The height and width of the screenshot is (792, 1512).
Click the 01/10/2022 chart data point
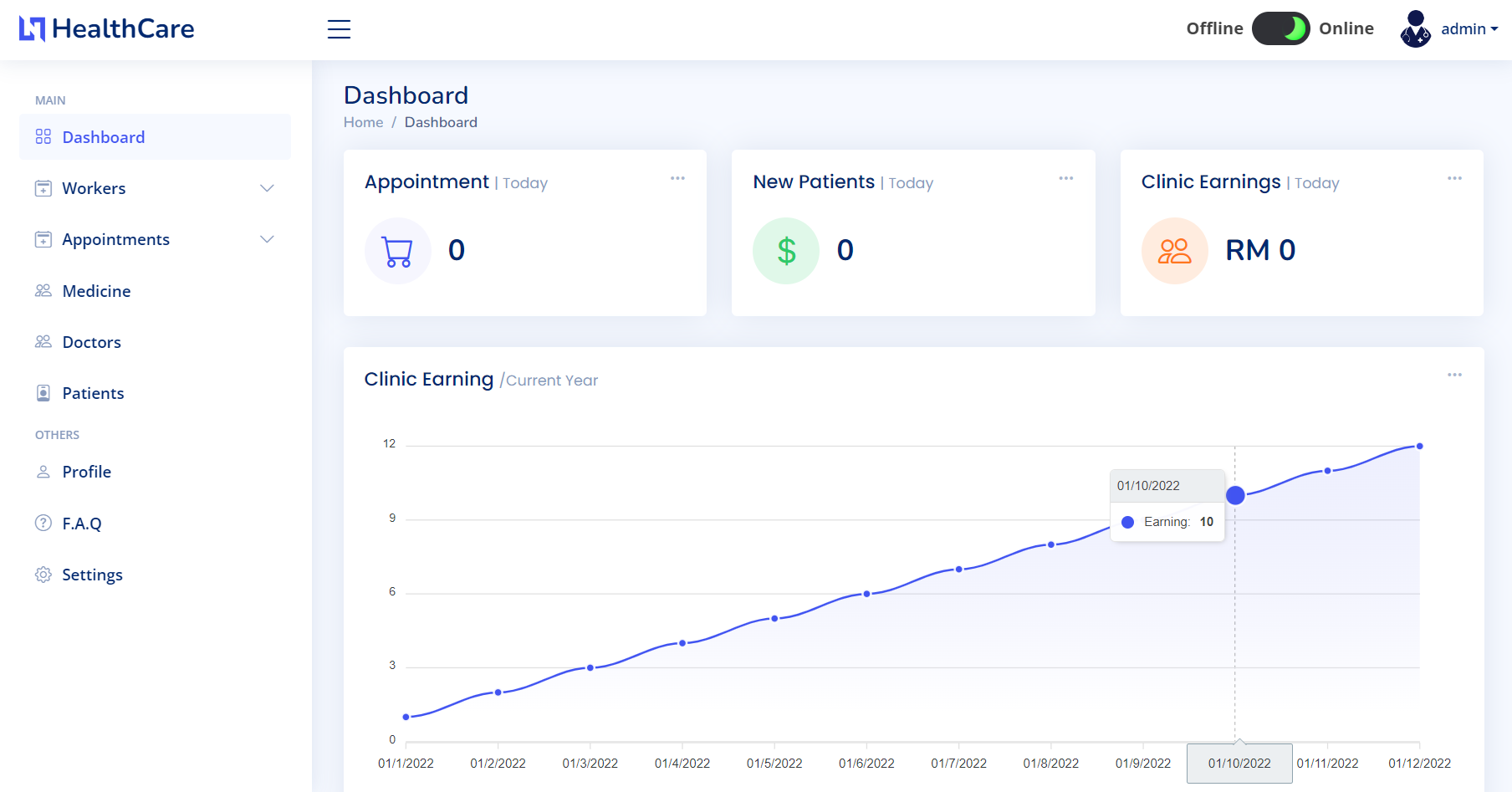(x=1235, y=495)
